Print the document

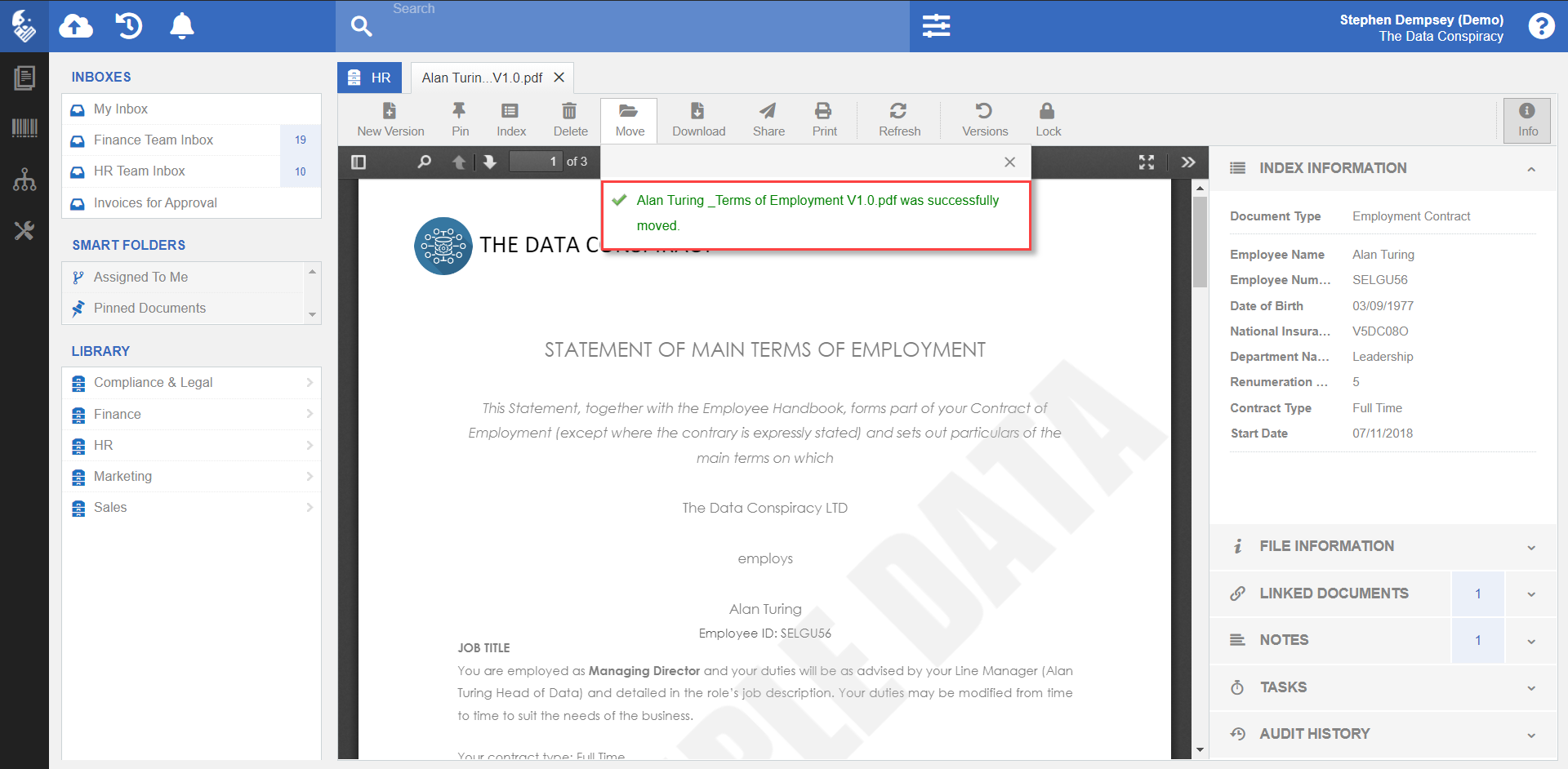(x=824, y=120)
